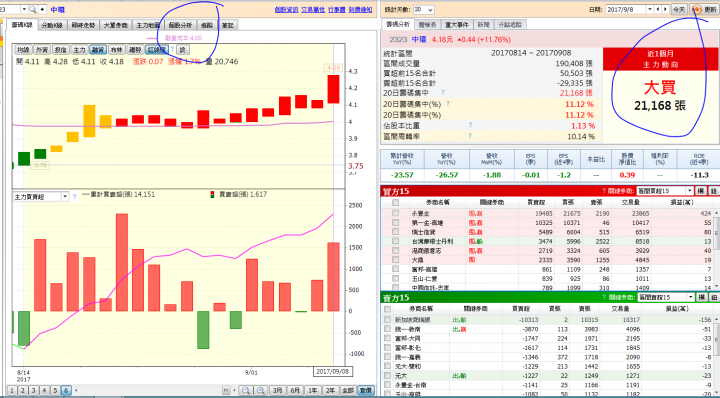
Task: Switch to the 分點K線 tab
Action: click(52, 25)
